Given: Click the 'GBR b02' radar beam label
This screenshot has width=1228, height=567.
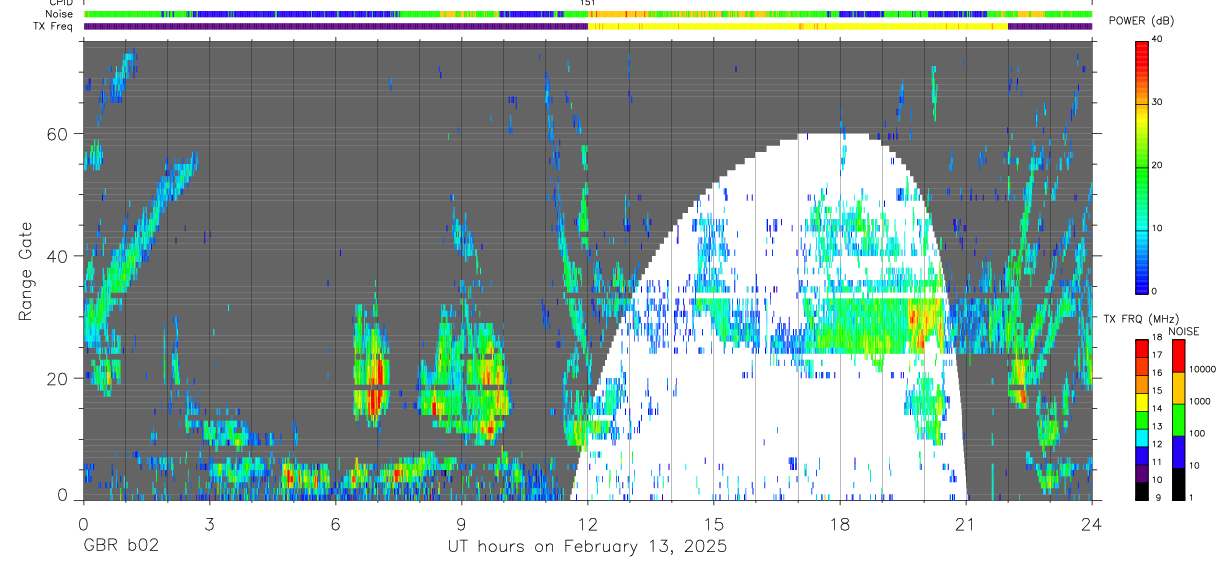Looking at the screenshot, I should (120, 547).
